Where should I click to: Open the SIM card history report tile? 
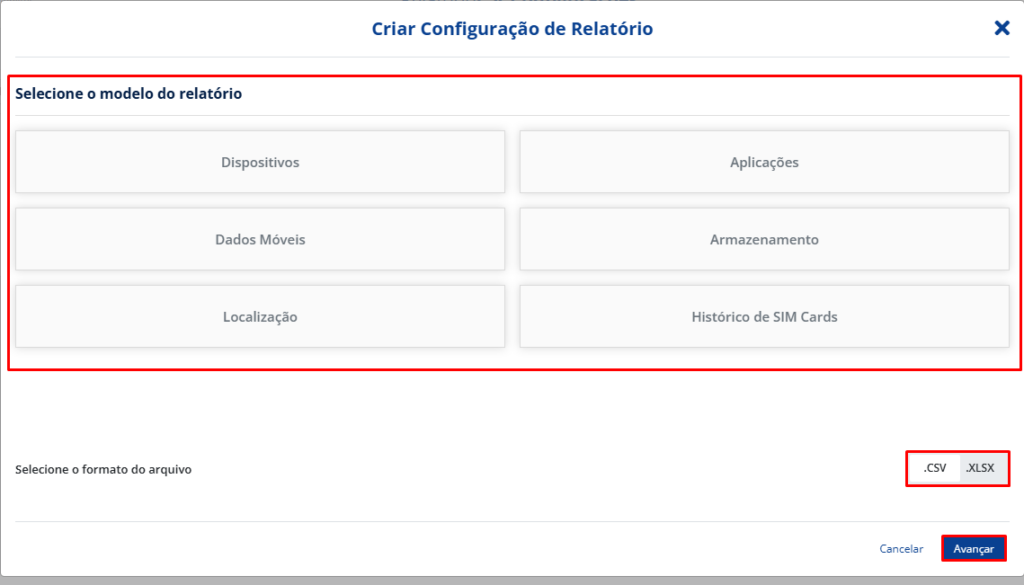tap(764, 317)
